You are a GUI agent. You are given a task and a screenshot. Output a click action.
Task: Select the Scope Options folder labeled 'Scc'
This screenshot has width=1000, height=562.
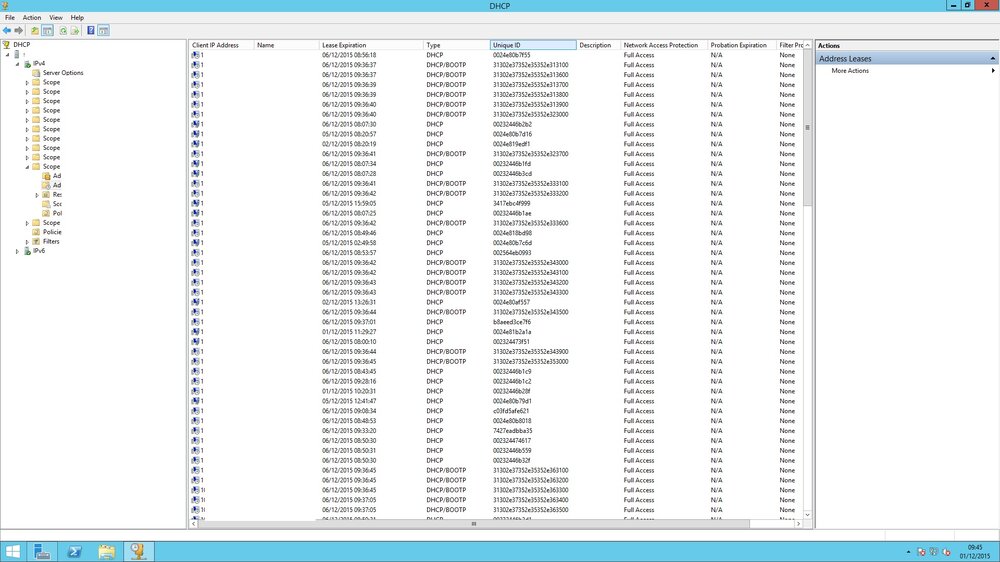coord(52,203)
